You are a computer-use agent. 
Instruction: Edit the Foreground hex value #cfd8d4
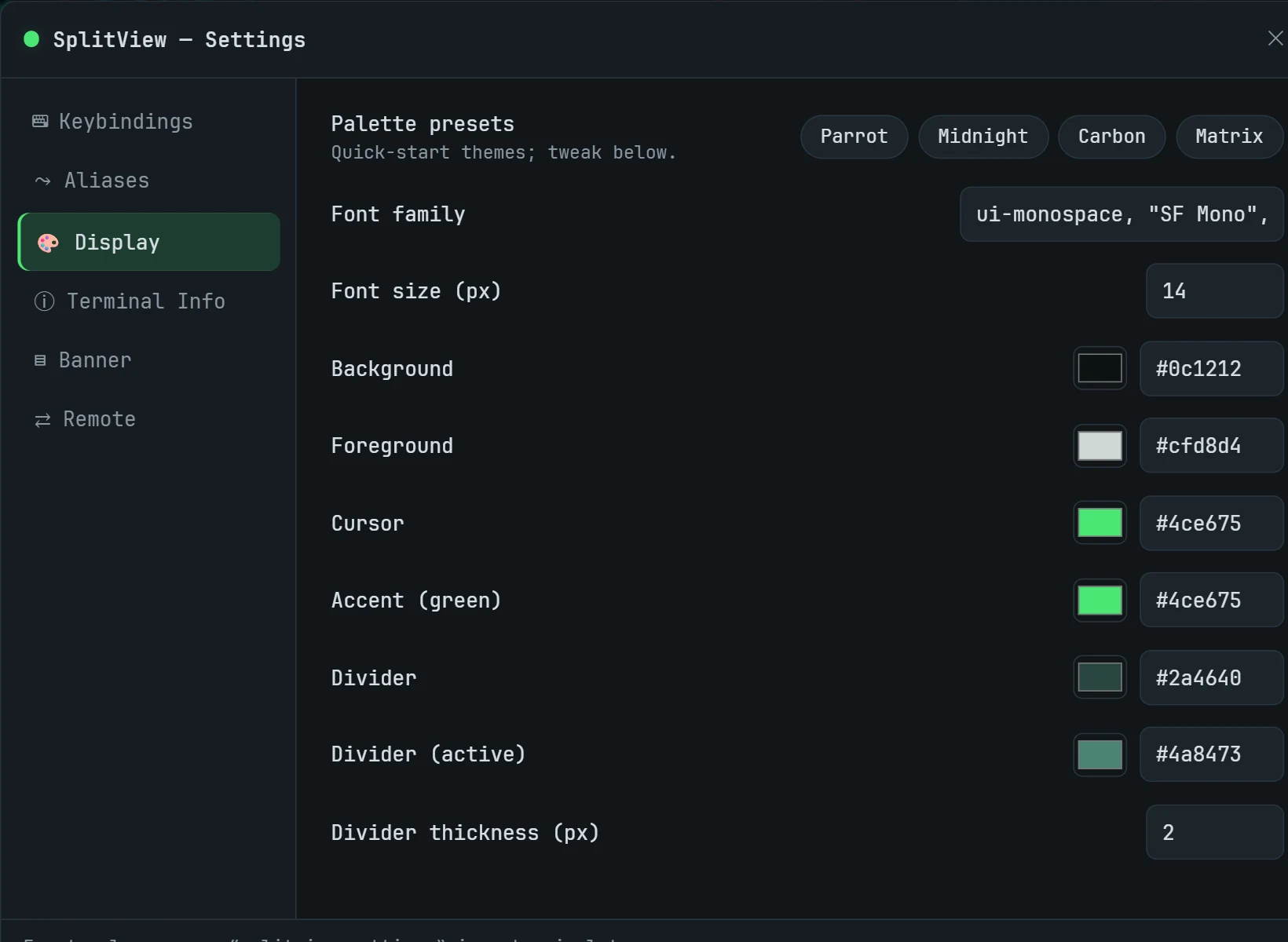click(x=1211, y=446)
